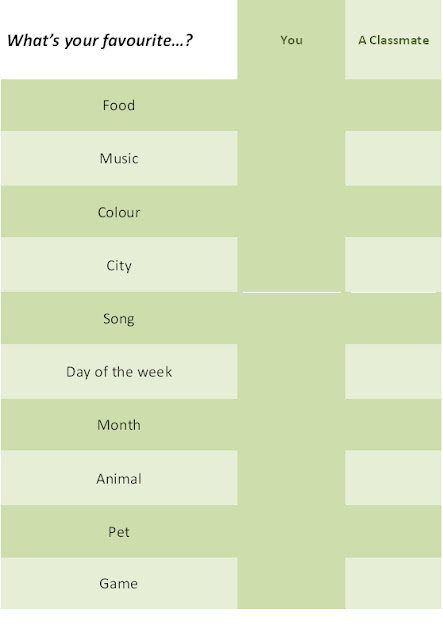Screen dimensions: 443x640
Task: Click the Food row label
Action: (119, 105)
